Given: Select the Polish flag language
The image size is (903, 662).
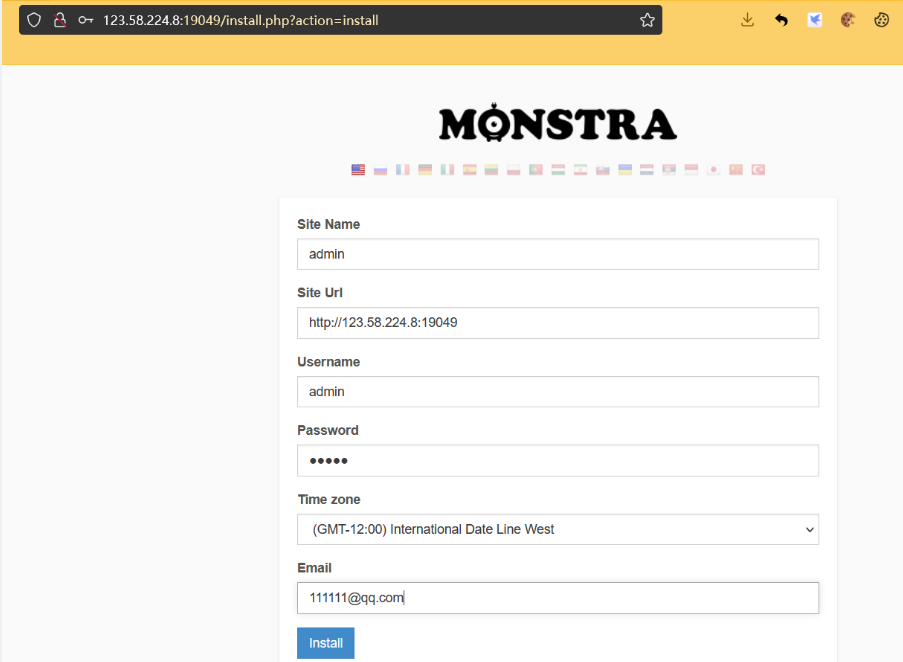Looking at the screenshot, I should (x=514, y=170).
